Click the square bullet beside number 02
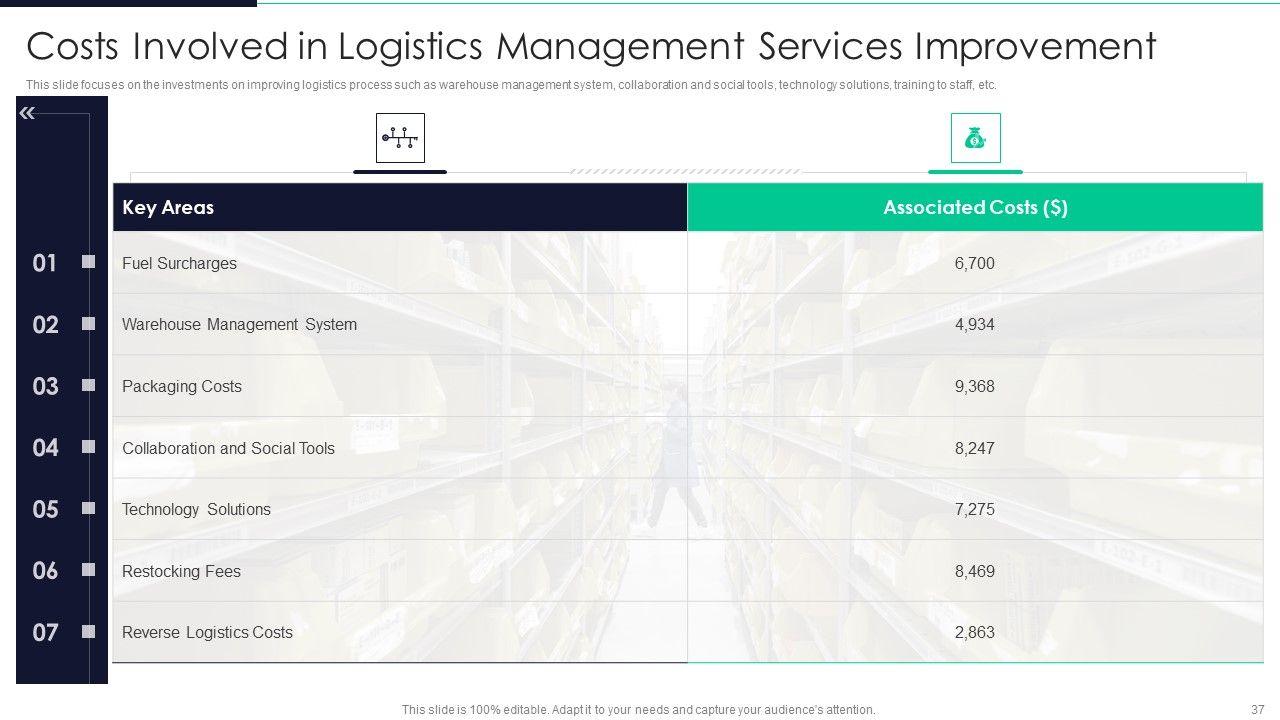This screenshot has height=720, width=1280. [x=89, y=324]
